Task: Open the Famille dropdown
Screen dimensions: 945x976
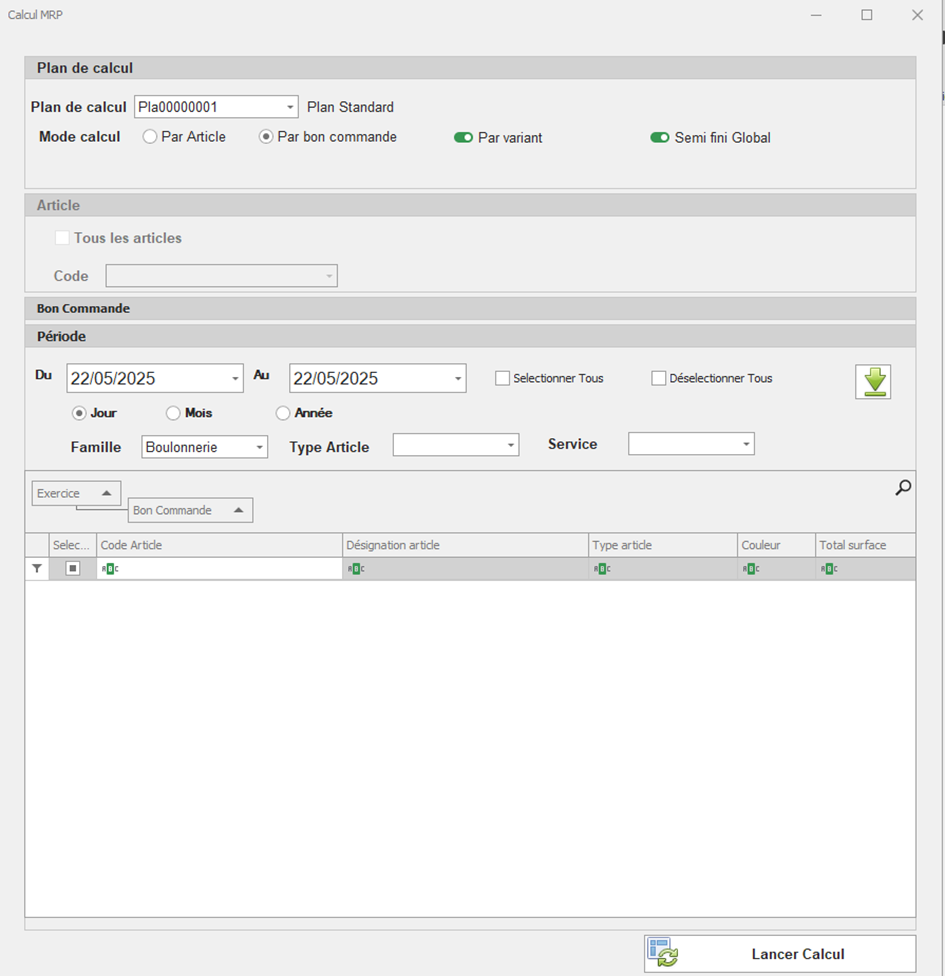Action: (260, 447)
